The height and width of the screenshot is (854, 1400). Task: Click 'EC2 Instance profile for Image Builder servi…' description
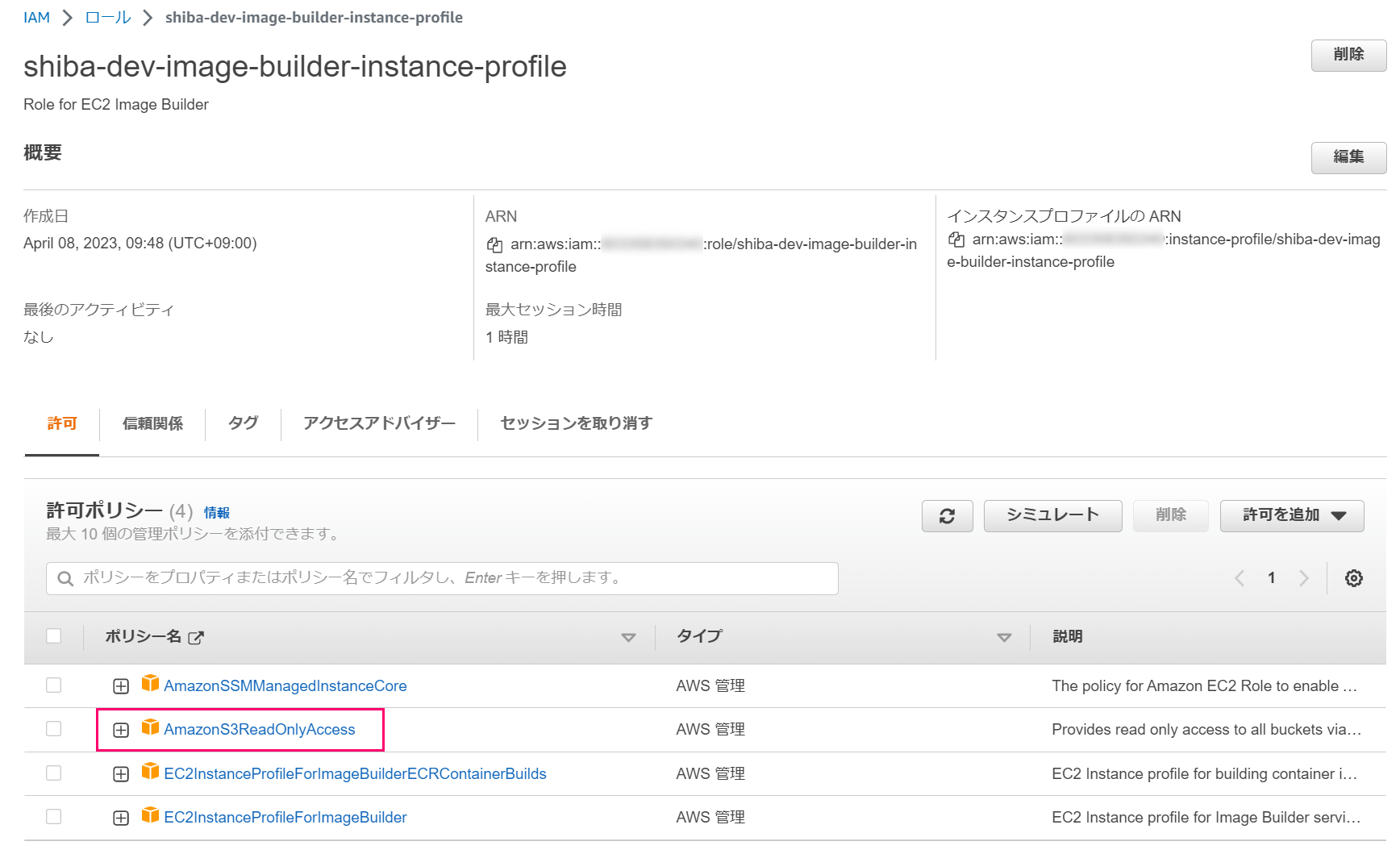1206,818
